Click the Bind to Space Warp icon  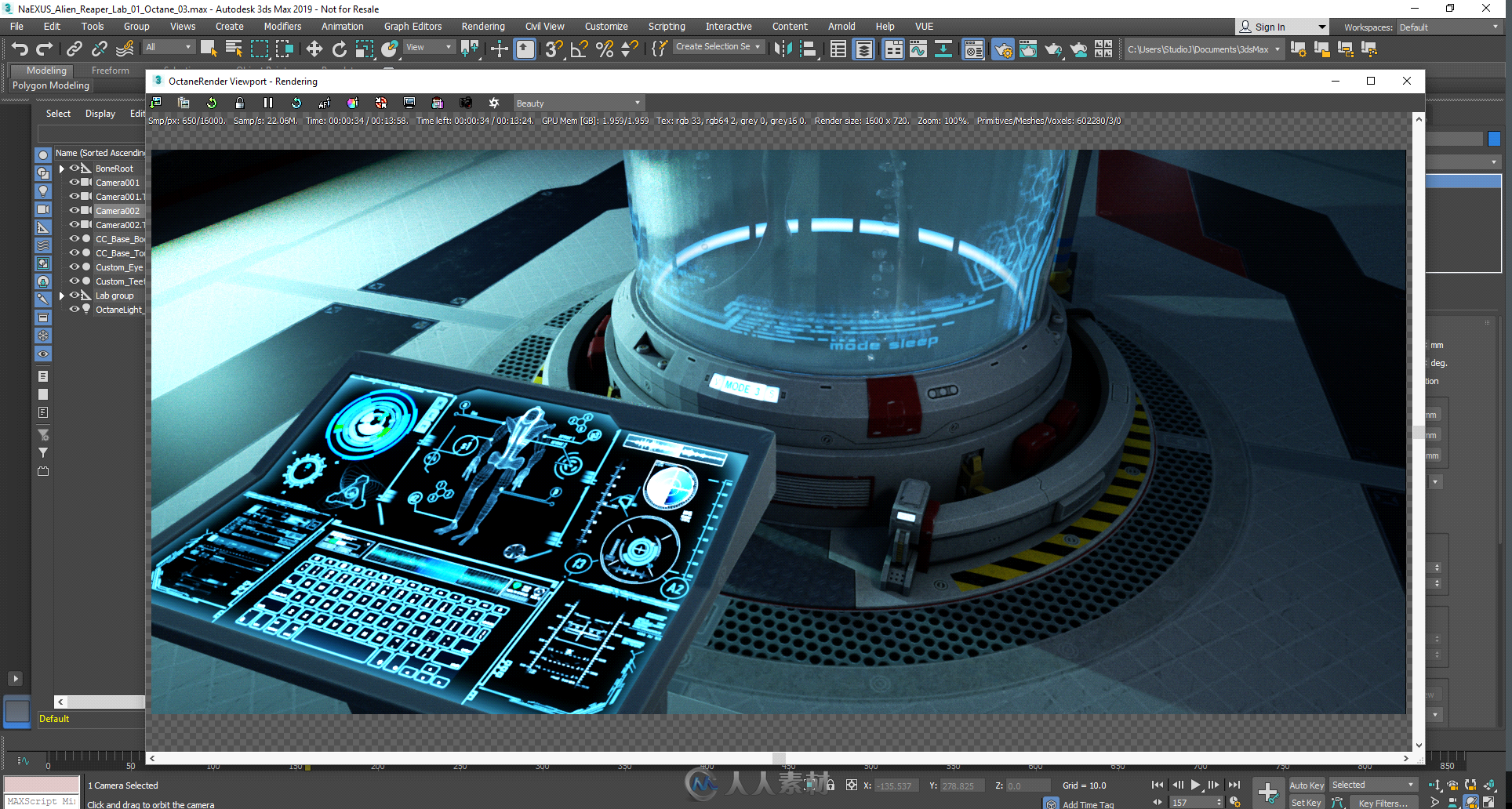tap(125, 49)
